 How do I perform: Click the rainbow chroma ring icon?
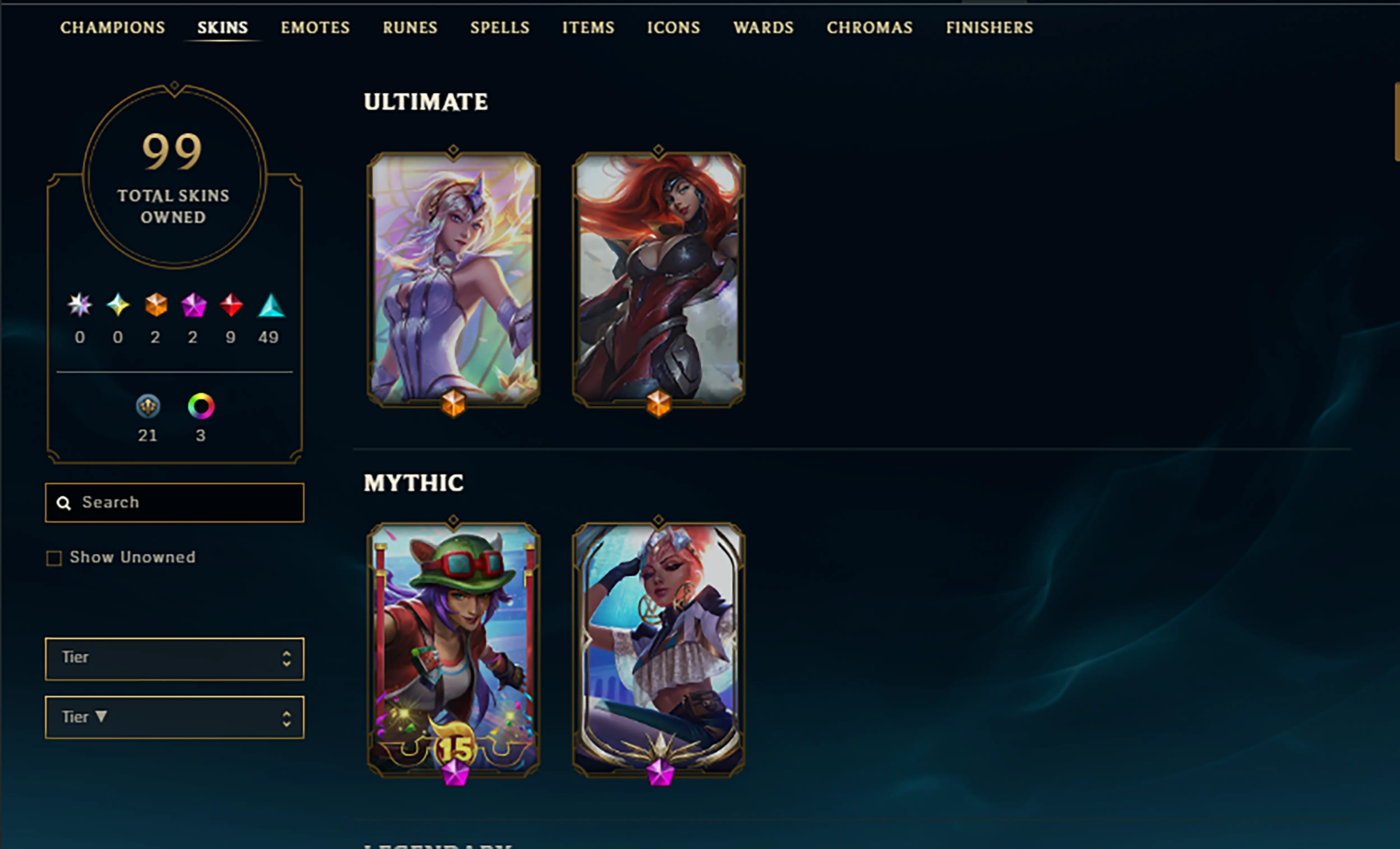[200, 406]
